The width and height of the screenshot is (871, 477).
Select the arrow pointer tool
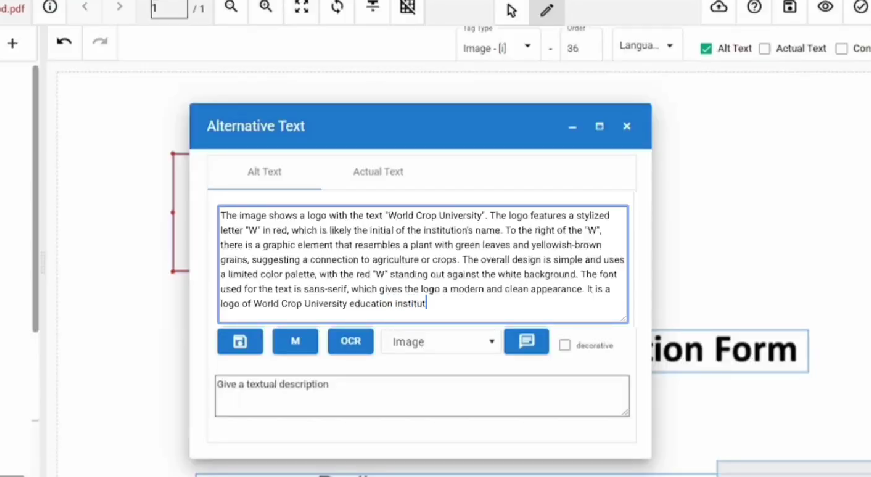[x=512, y=11]
